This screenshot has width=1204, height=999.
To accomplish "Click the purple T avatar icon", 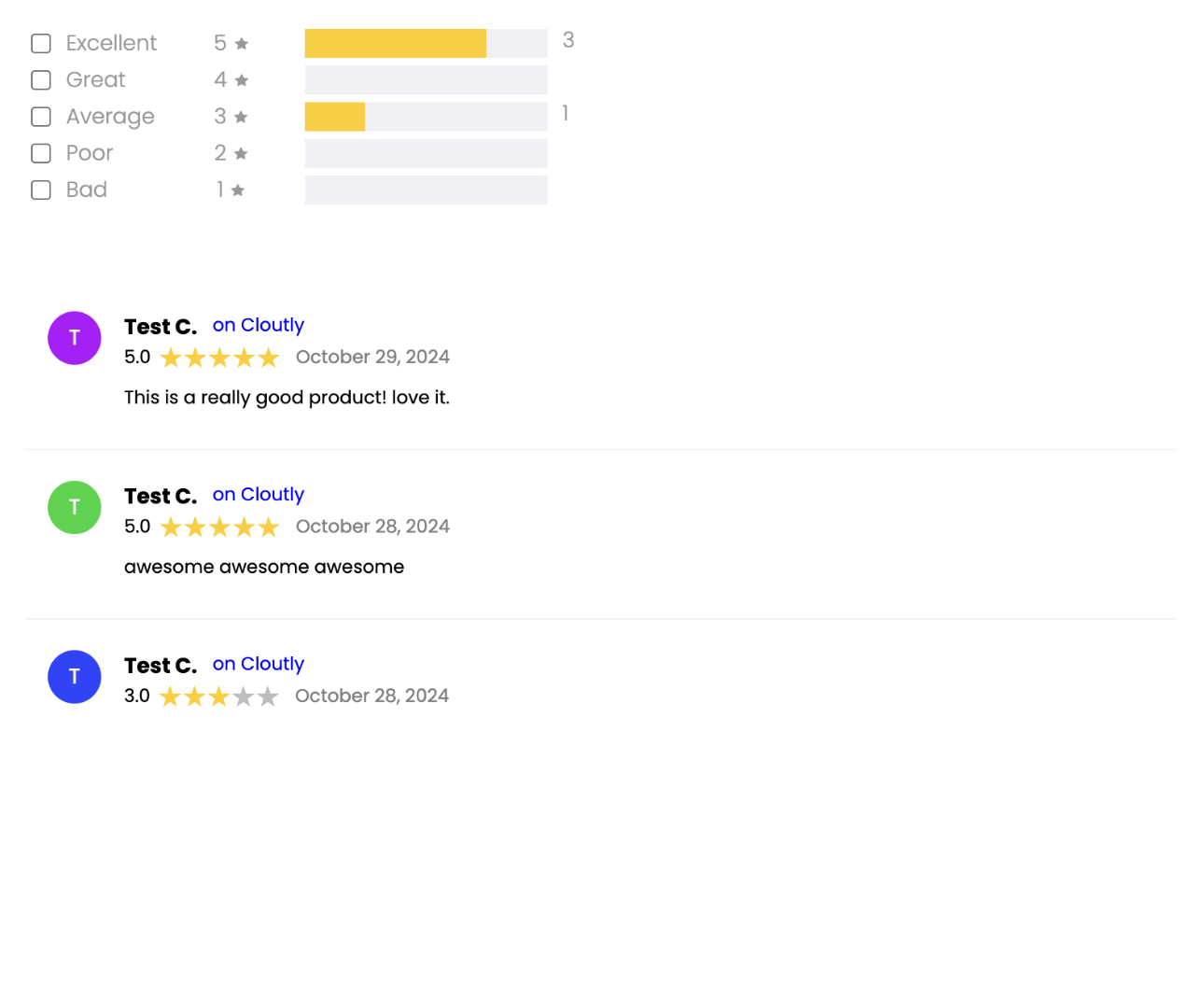I will (75, 338).
